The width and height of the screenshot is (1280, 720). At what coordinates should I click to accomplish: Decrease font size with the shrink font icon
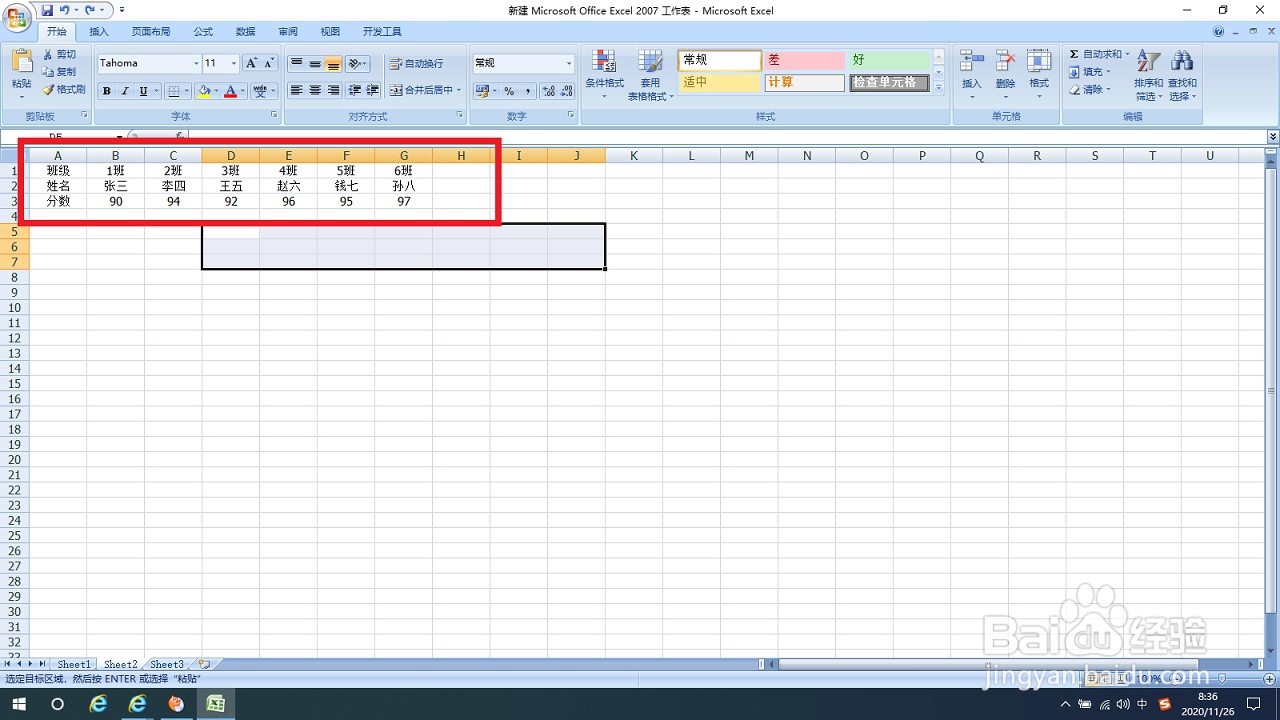point(269,63)
